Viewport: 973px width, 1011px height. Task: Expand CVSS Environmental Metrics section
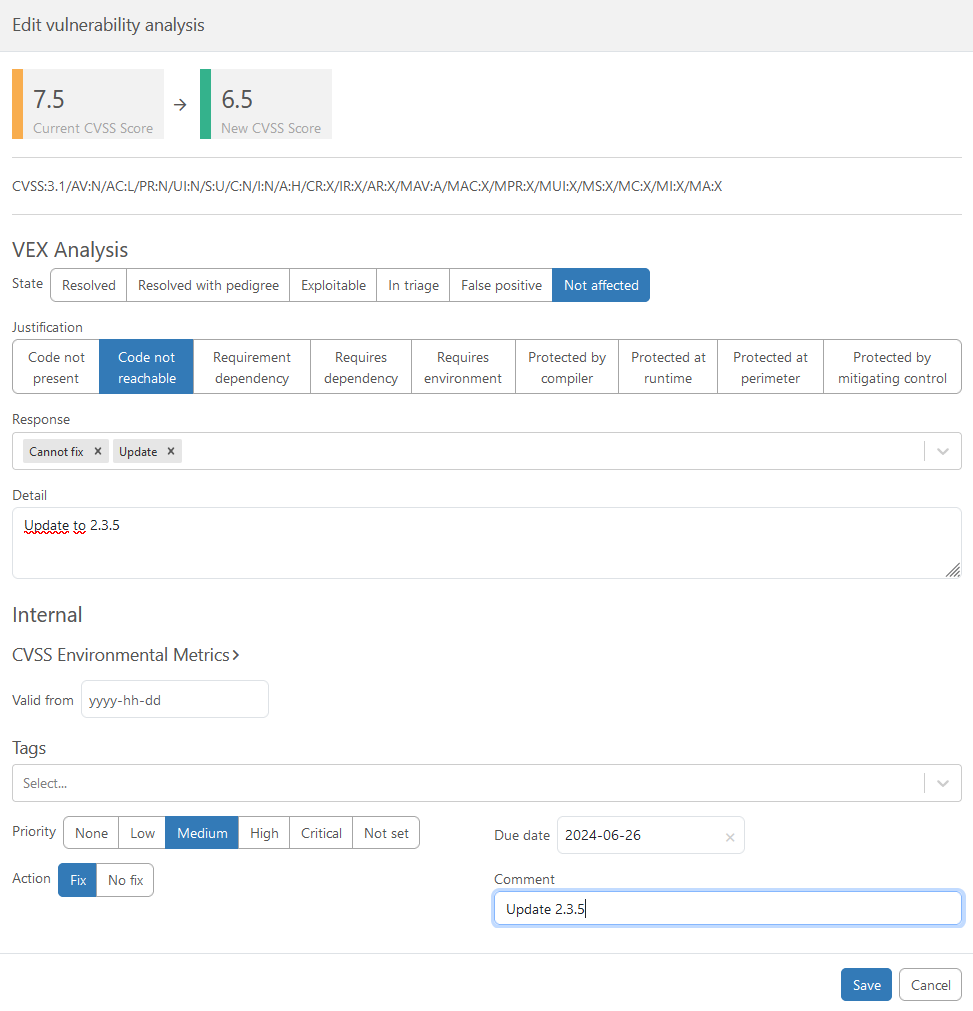click(126, 655)
